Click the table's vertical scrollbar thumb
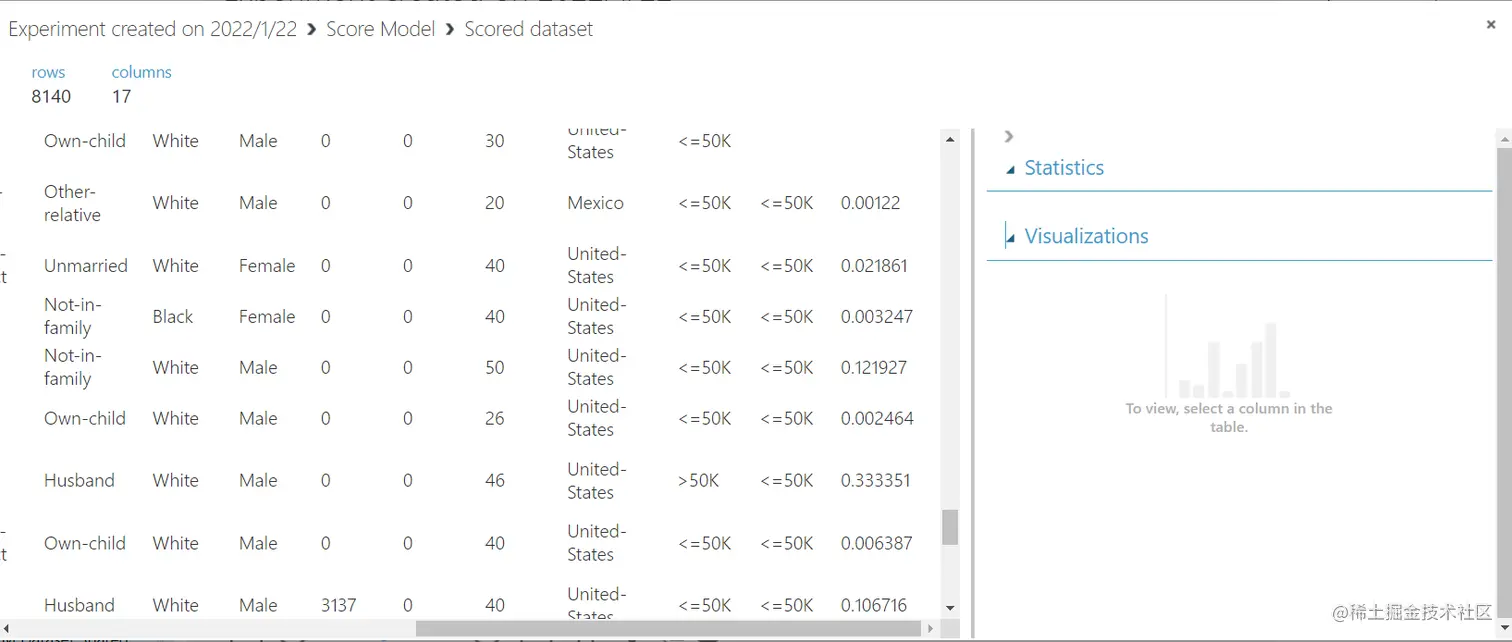The image size is (1512, 642). click(950, 527)
